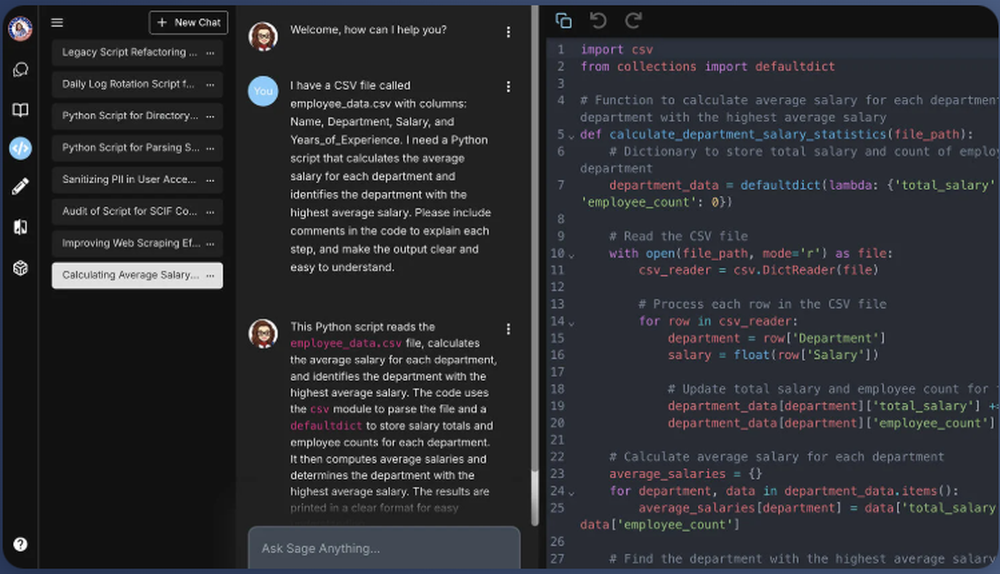Open more options for Sanitizing PII chat
The width and height of the screenshot is (1000, 574).
[x=210, y=180]
